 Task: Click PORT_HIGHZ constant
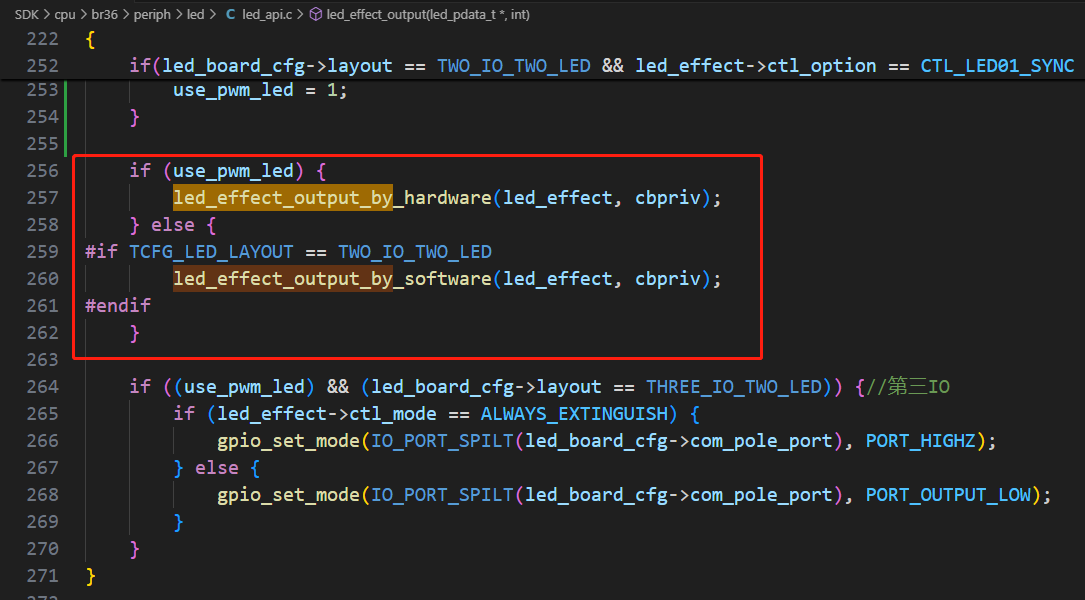tap(921, 441)
